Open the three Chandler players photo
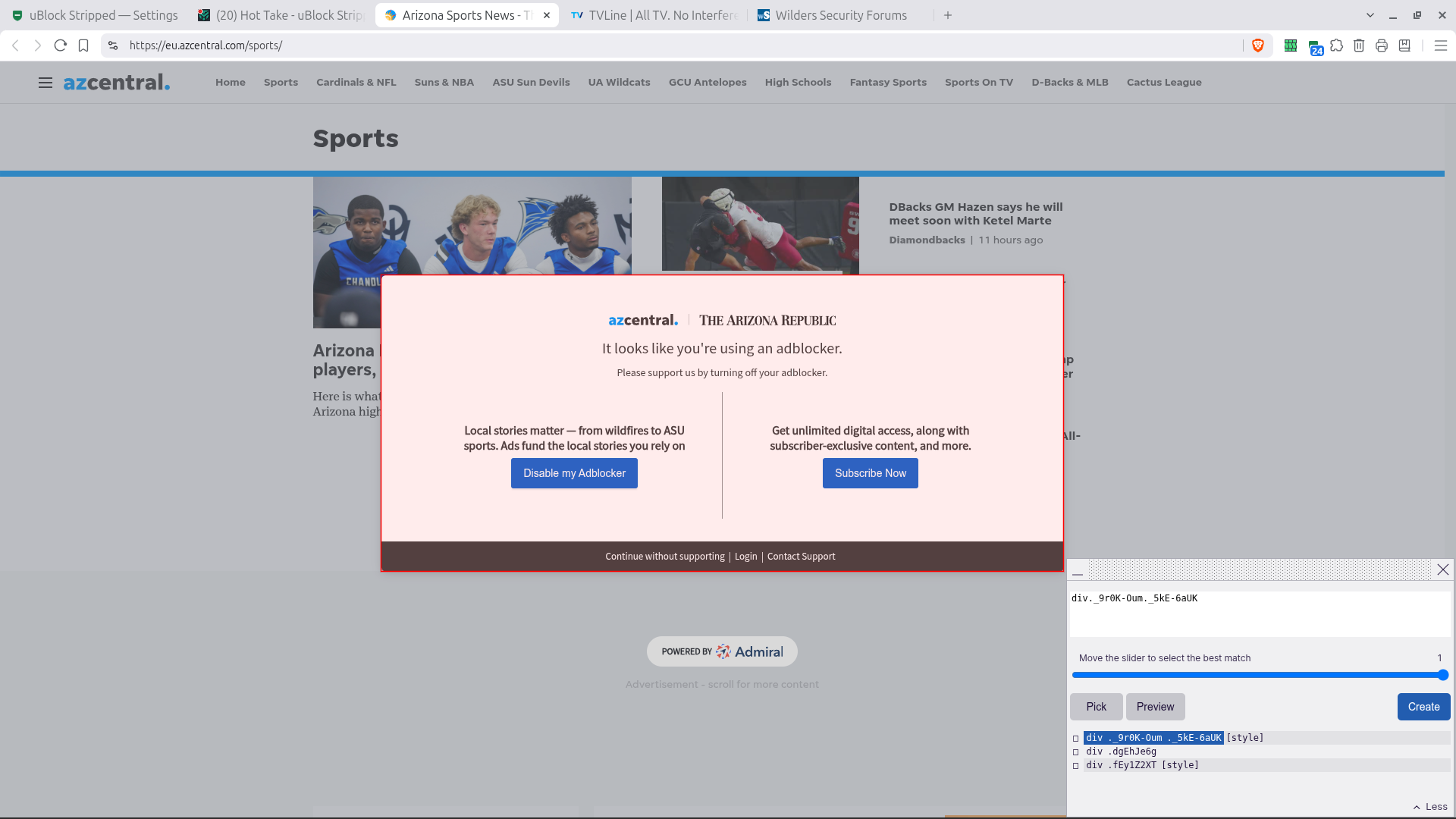 point(472,226)
